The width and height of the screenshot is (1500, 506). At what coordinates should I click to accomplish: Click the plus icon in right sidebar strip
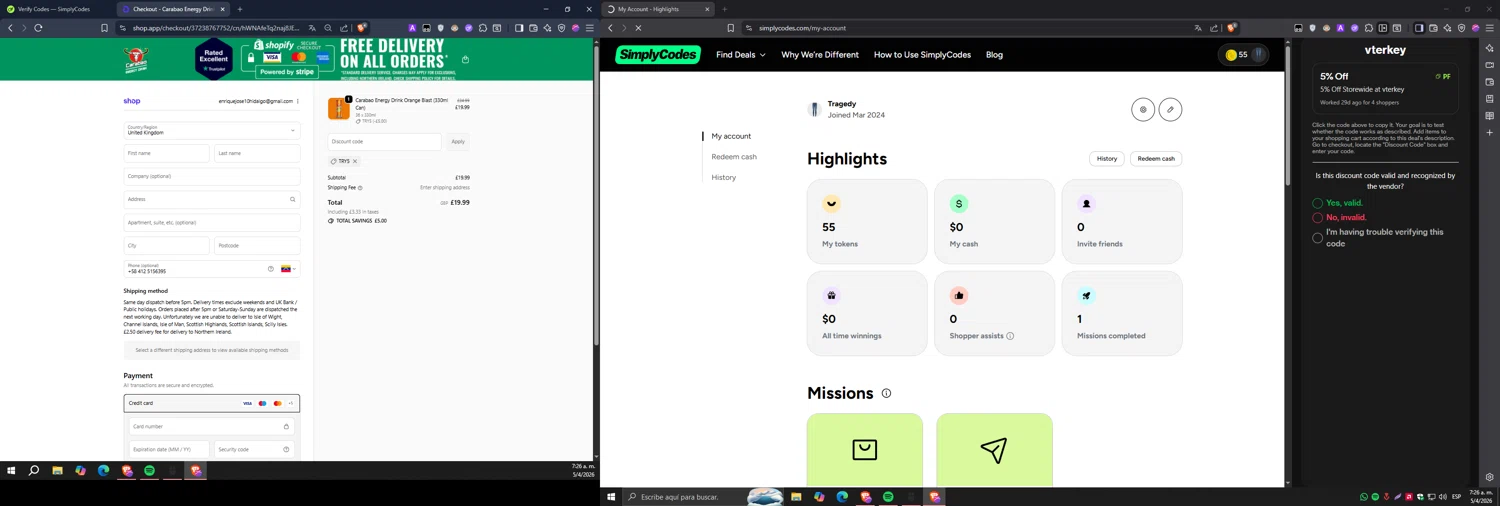(x=1489, y=133)
